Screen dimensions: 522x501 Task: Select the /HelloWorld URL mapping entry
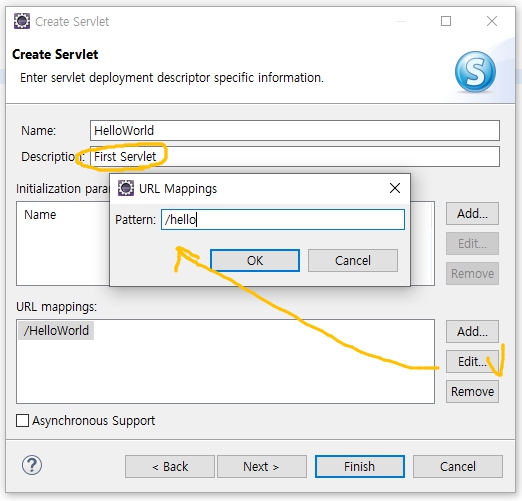click(x=56, y=331)
